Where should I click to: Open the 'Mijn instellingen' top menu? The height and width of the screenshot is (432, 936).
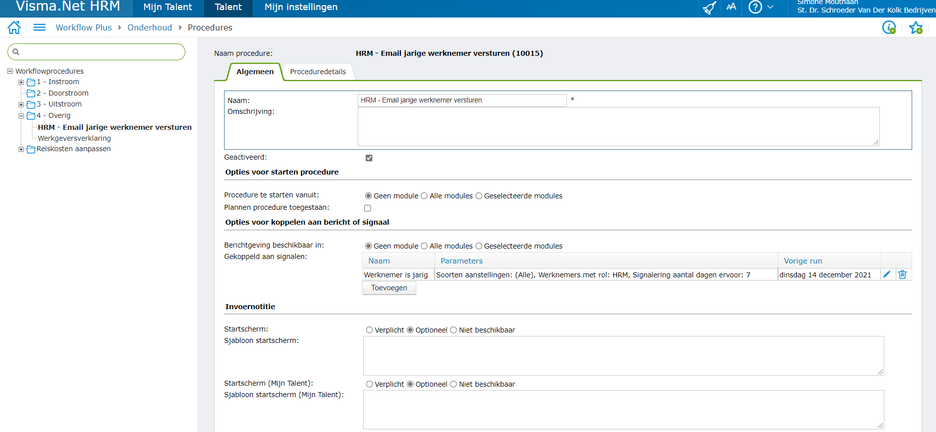(x=301, y=7)
